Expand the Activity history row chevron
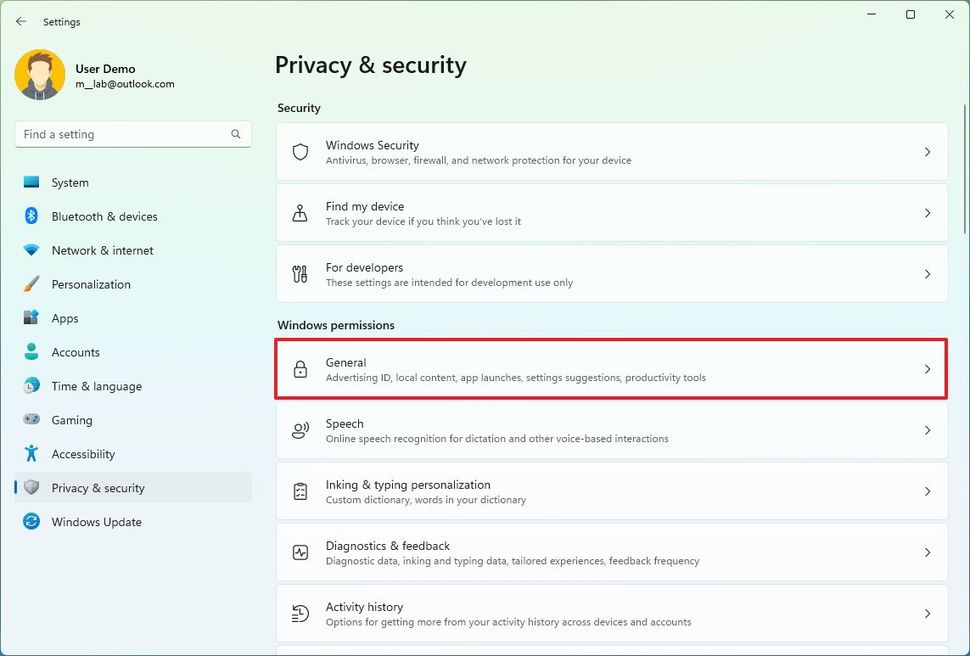 925,613
